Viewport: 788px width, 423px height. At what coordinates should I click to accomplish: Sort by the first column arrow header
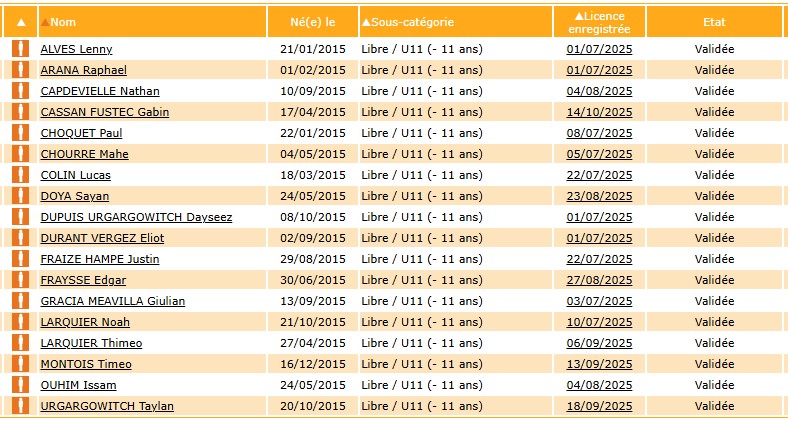21,22
